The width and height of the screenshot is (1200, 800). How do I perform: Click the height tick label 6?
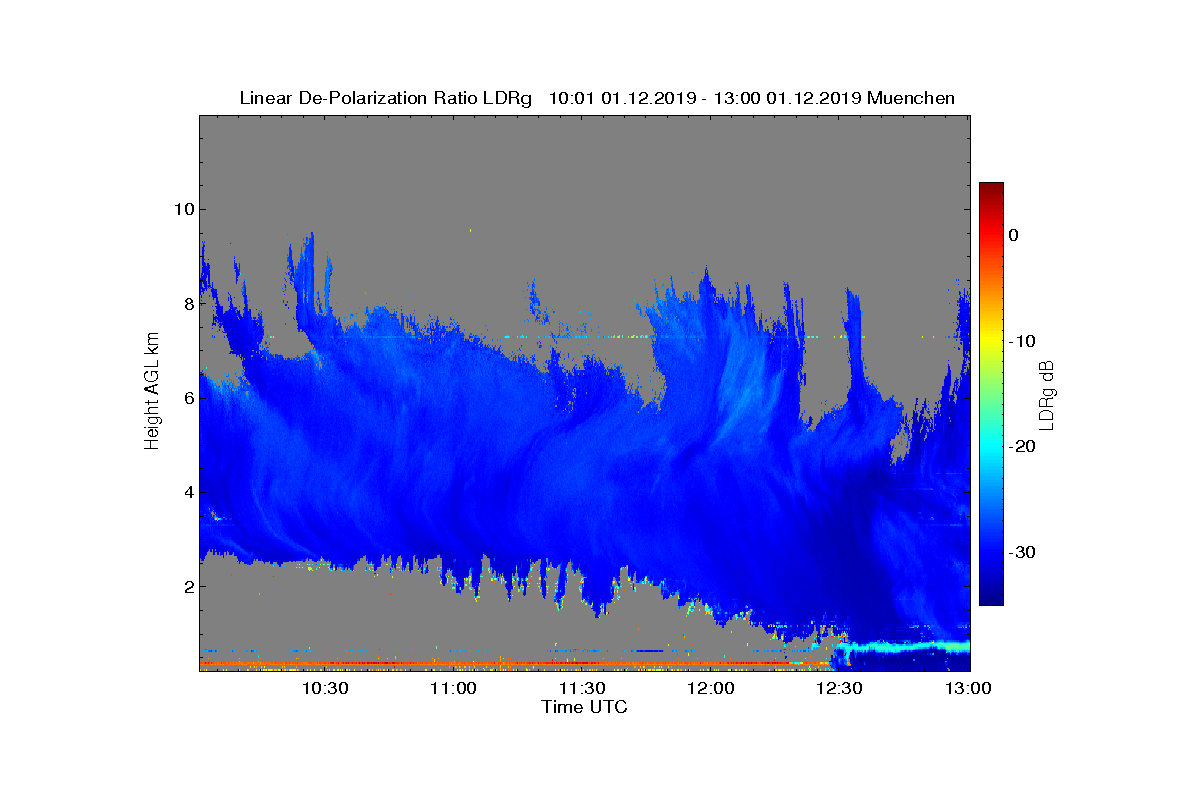tap(187, 398)
